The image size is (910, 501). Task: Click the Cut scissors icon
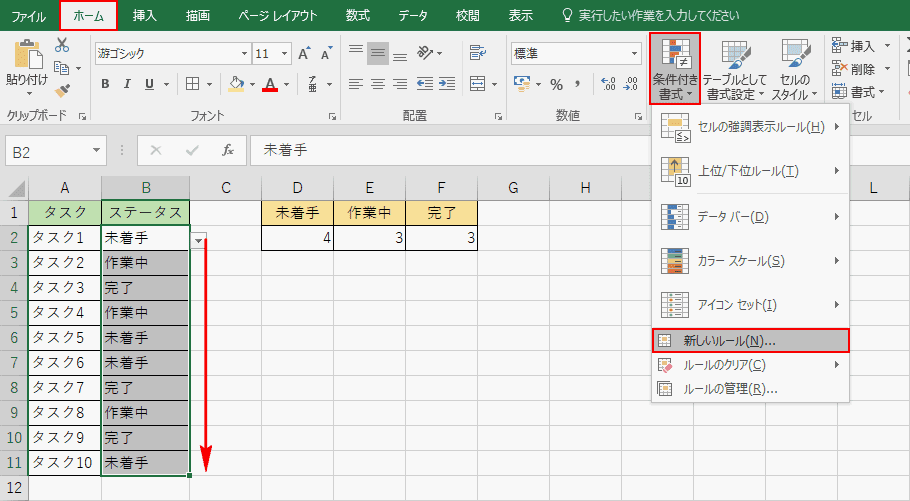62,45
